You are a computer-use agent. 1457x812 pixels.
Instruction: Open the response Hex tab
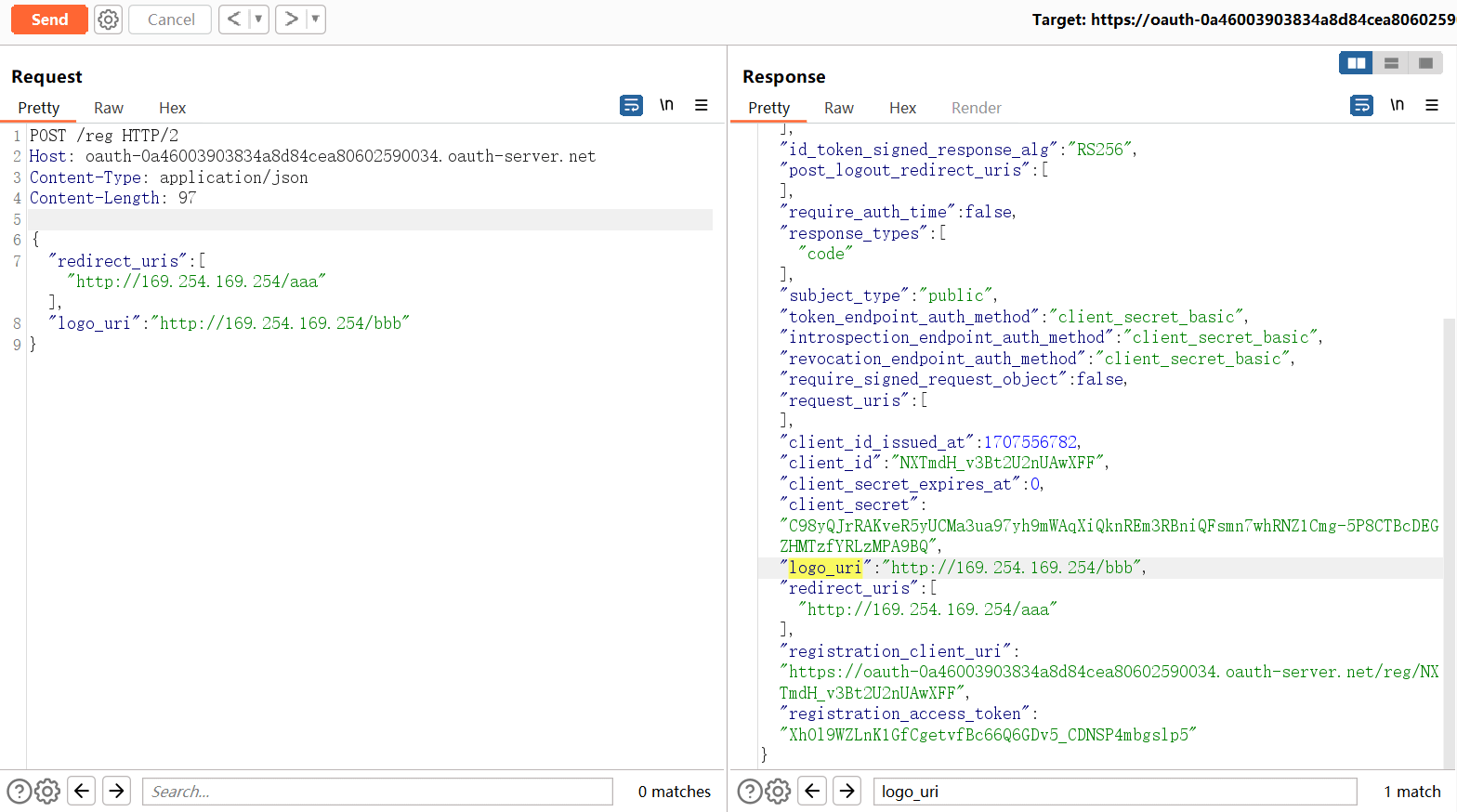pos(902,109)
